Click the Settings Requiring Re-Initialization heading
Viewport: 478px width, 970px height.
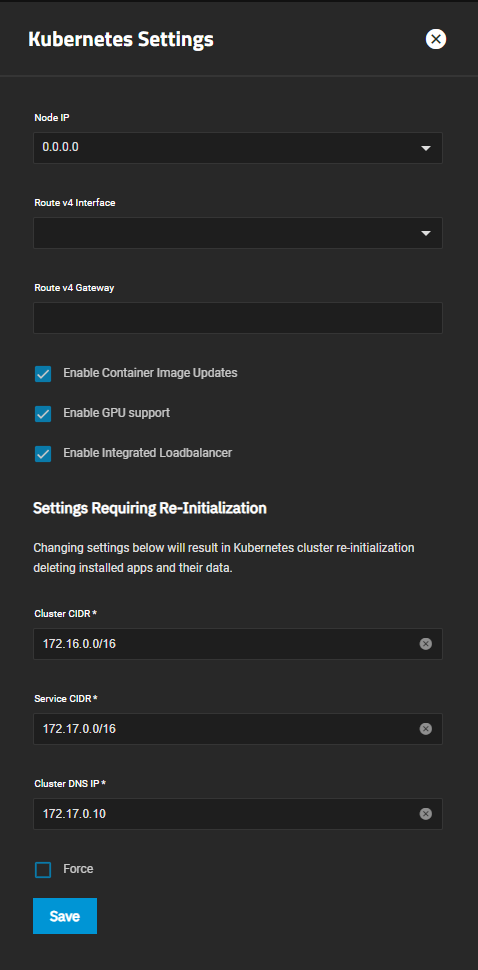[x=150, y=509]
